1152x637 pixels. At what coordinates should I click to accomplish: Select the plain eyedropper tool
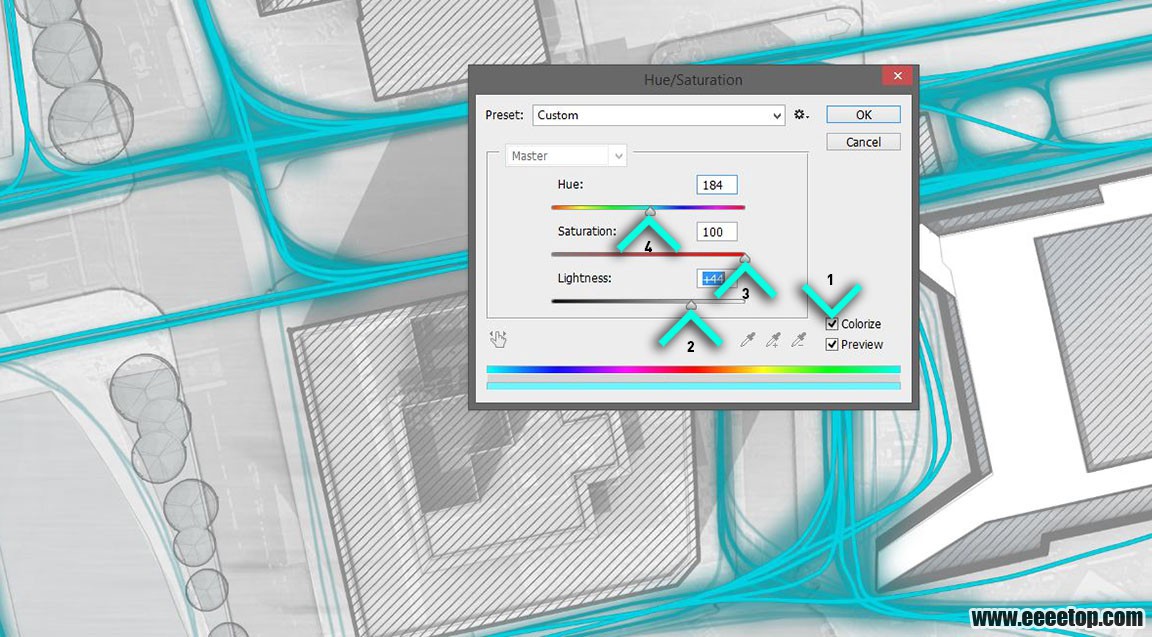(748, 339)
